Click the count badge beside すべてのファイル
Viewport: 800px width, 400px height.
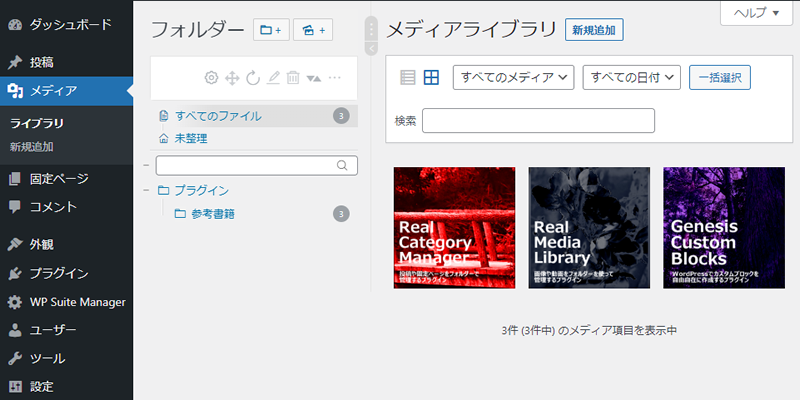(x=341, y=116)
